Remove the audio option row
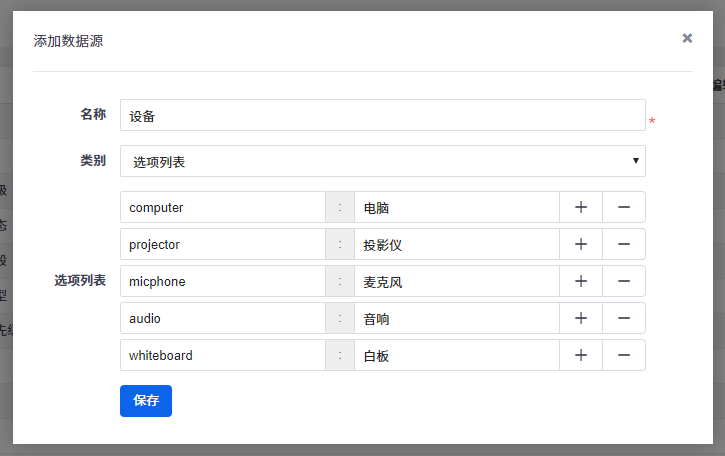This screenshot has width=725, height=456. point(624,318)
